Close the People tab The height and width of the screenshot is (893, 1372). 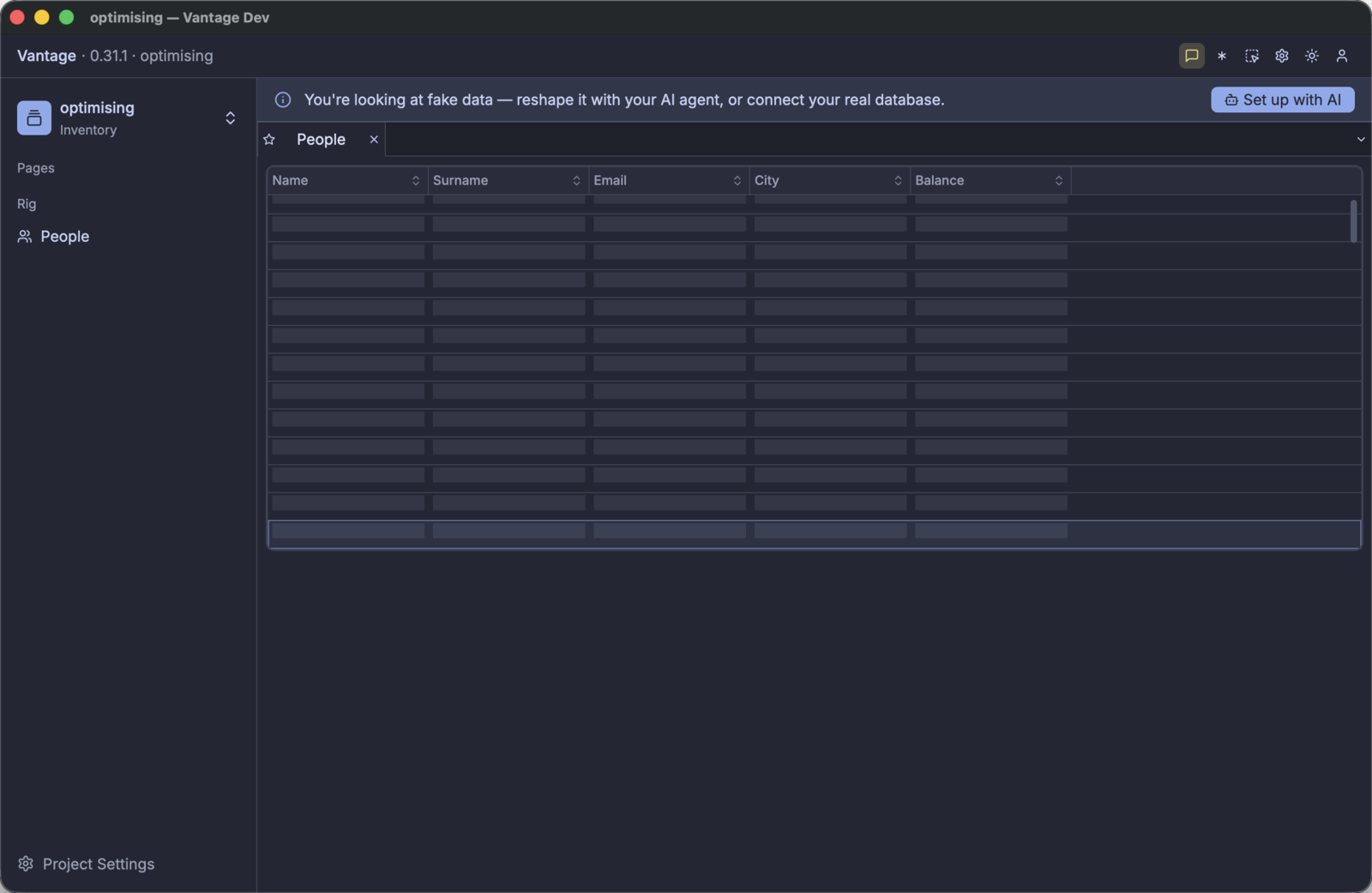pos(374,139)
